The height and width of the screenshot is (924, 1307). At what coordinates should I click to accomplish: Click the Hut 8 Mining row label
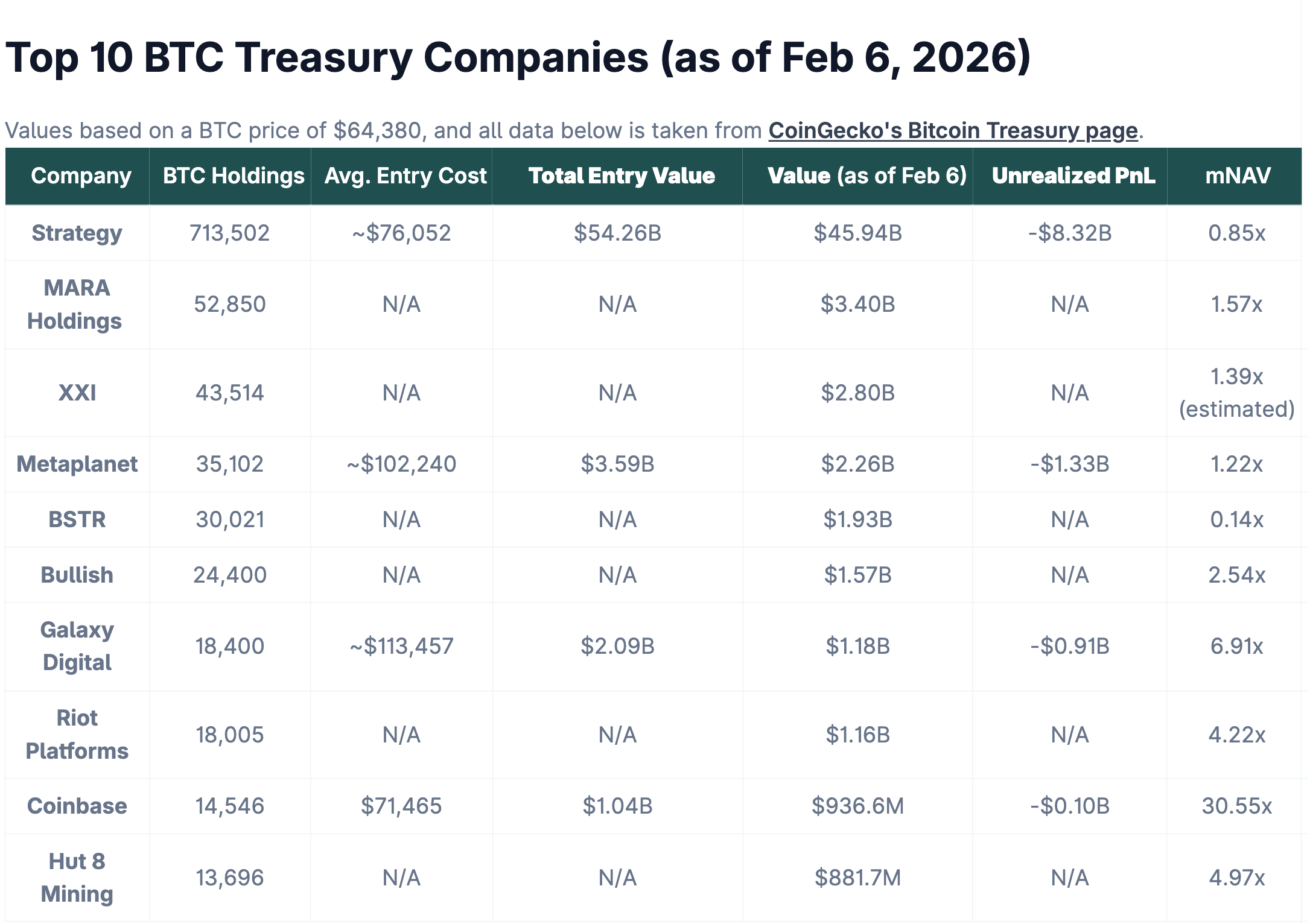coord(77,878)
